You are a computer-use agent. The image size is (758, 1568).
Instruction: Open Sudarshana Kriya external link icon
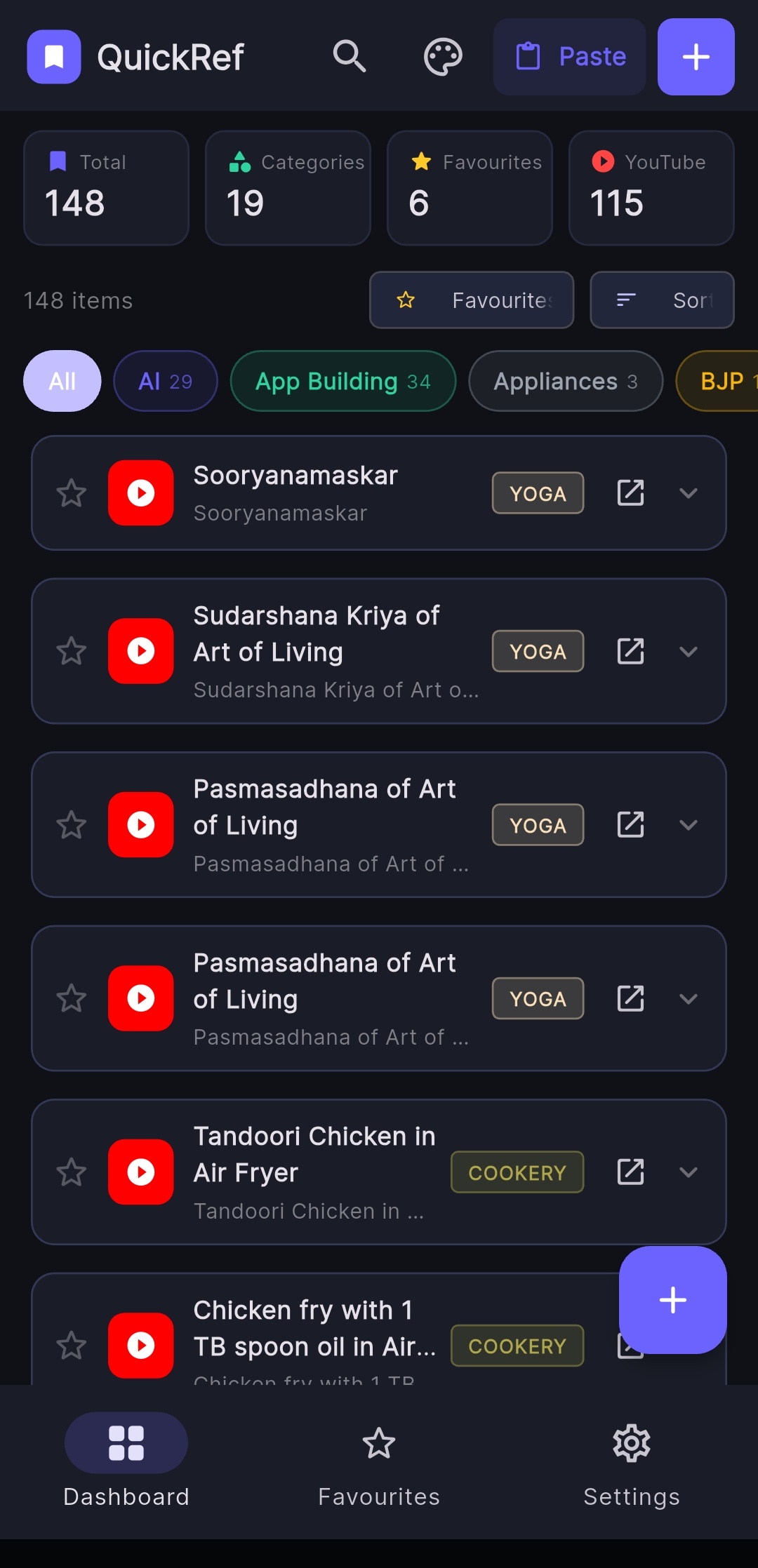coord(630,651)
